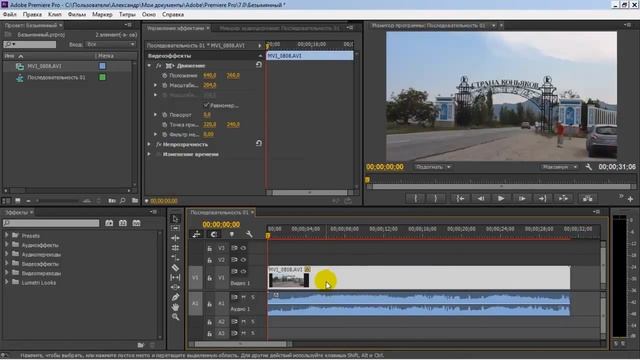Toggle V2 track output eye
This screenshot has width=640, height=360.
[243, 260]
